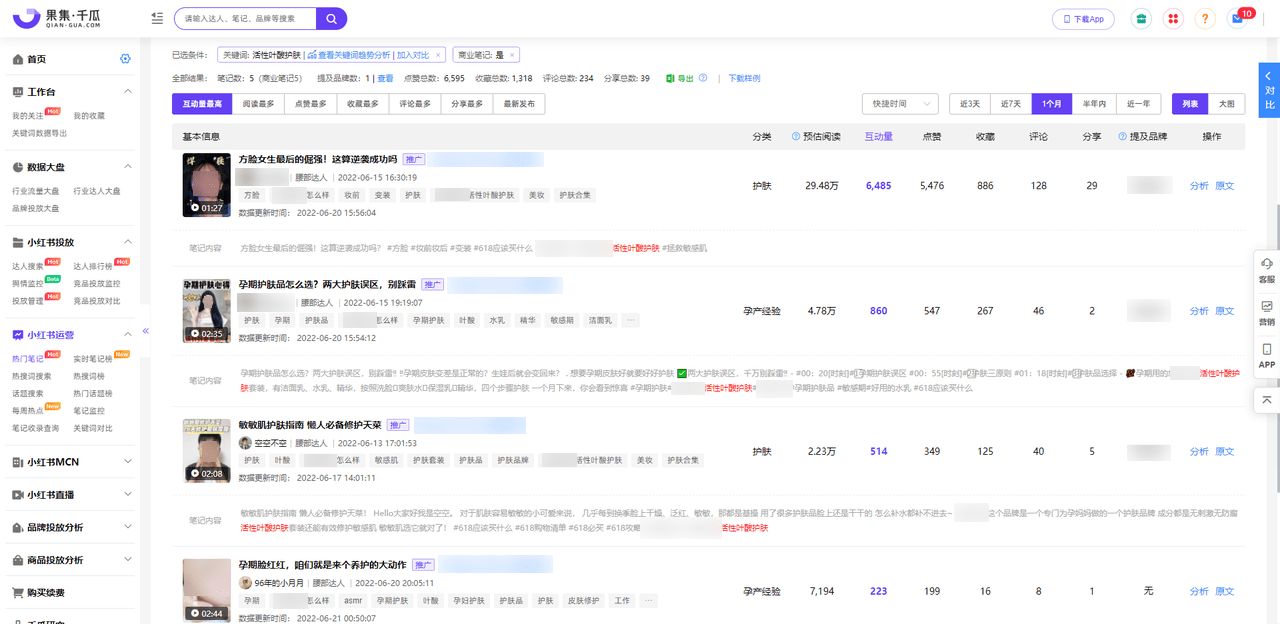Open the red four-dot apps icon
Screen dimensions: 1280x624
[x=1174, y=18]
